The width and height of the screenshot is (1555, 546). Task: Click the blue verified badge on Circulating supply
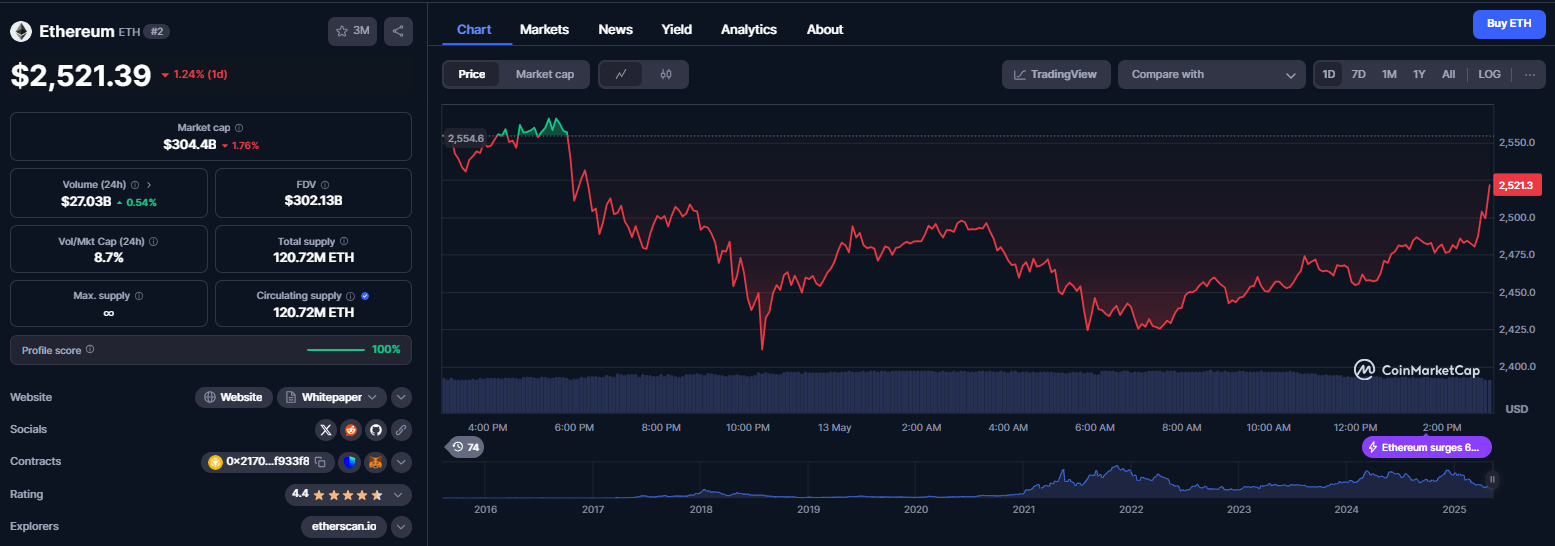tap(365, 296)
